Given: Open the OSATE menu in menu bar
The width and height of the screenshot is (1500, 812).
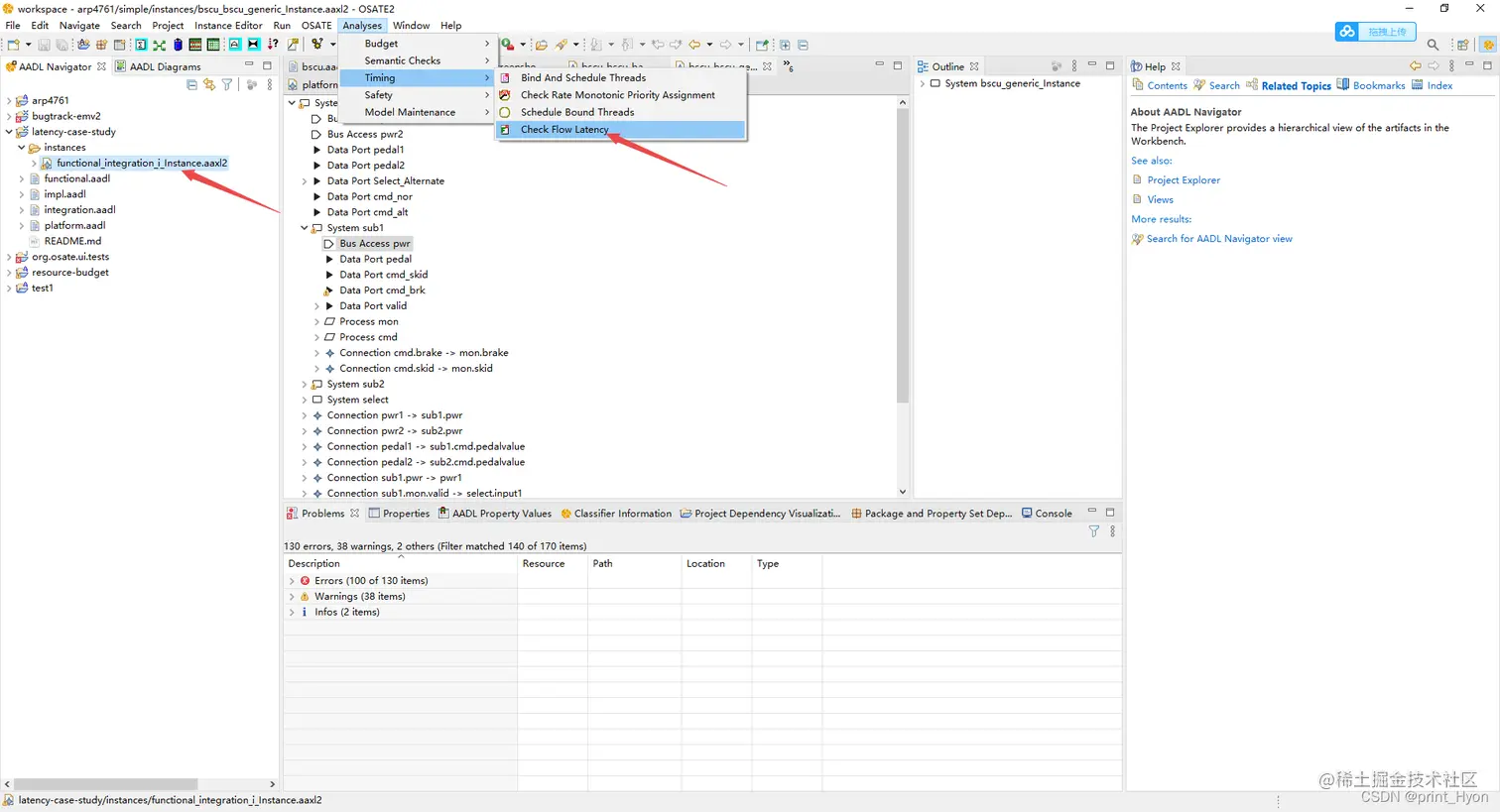Looking at the screenshot, I should click(316, 26).
